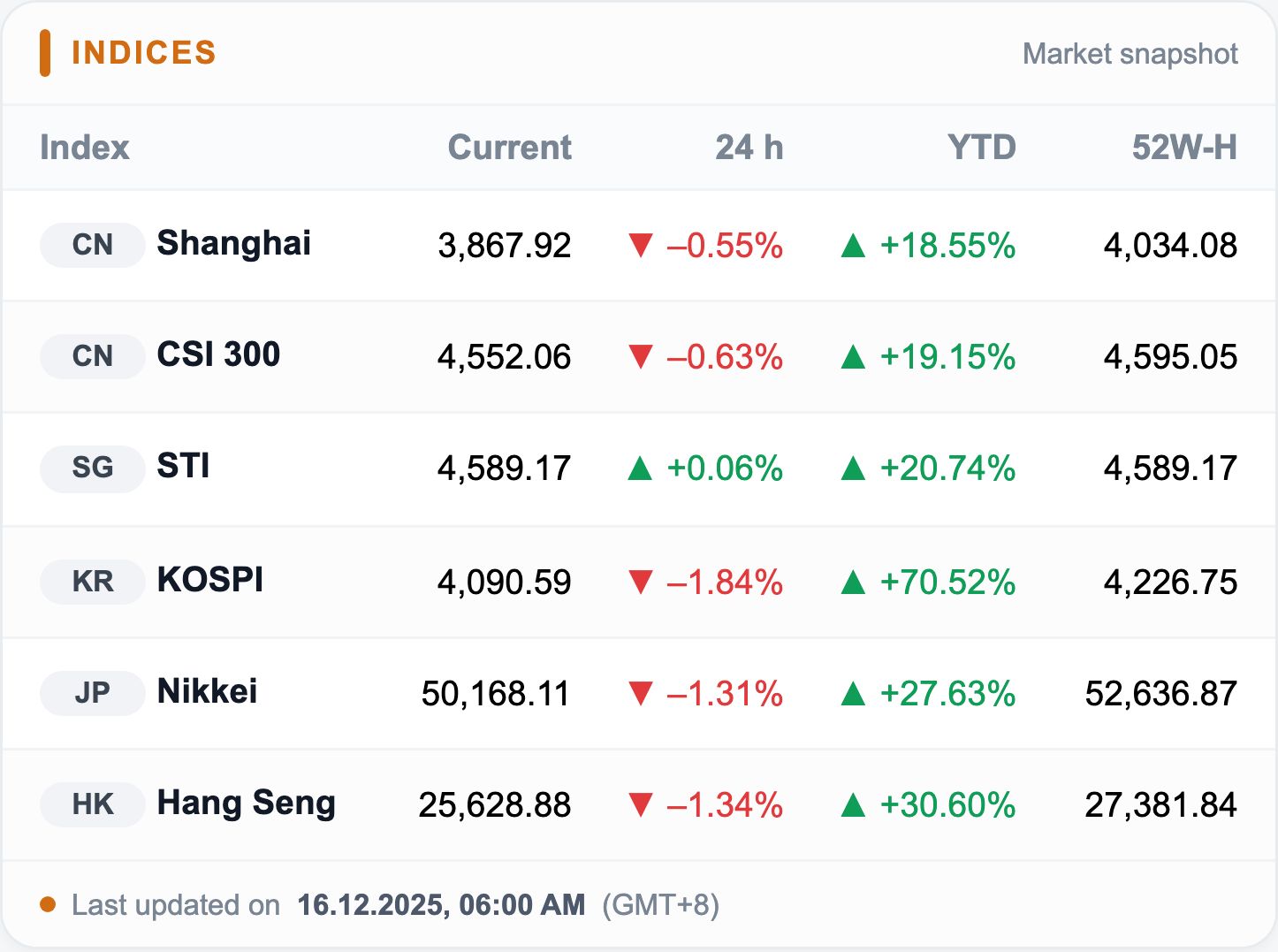This screenshot has height=952, width=1278.
Task: Click the HK badge for Hang Seng
Action: pyautogui.click(x=92, y=804)
